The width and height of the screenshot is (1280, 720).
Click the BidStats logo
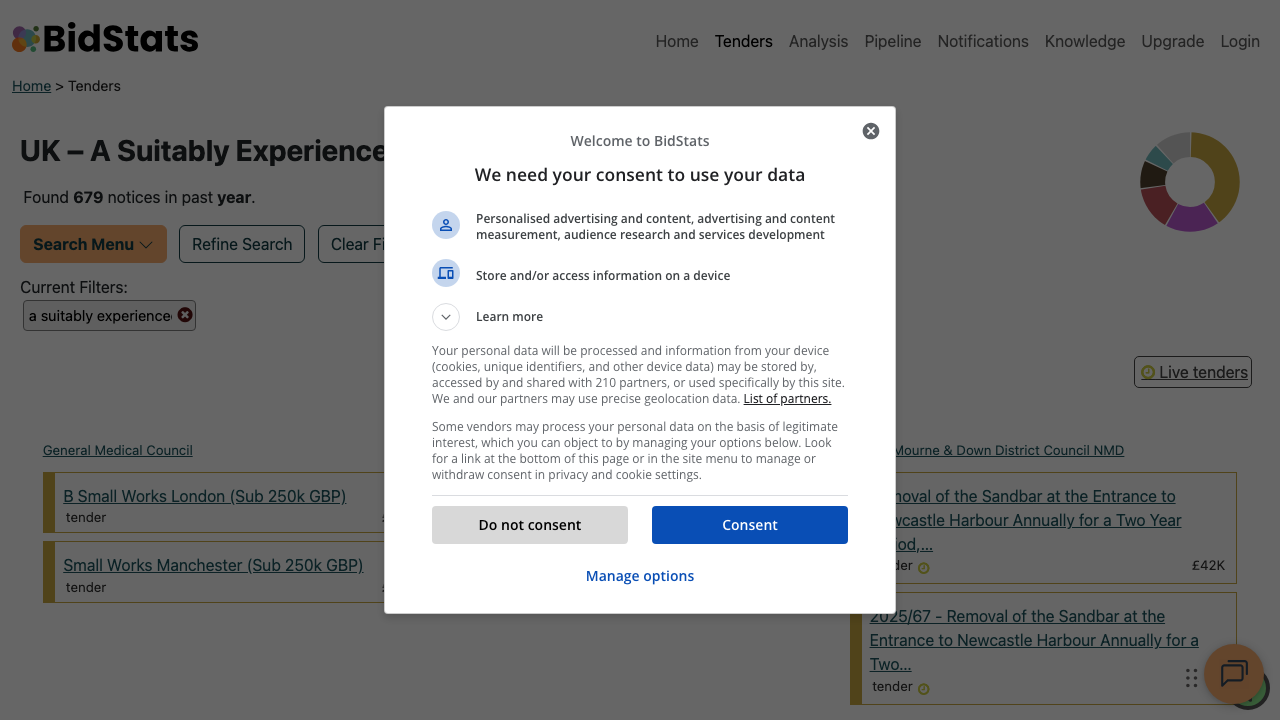(105, 39)
